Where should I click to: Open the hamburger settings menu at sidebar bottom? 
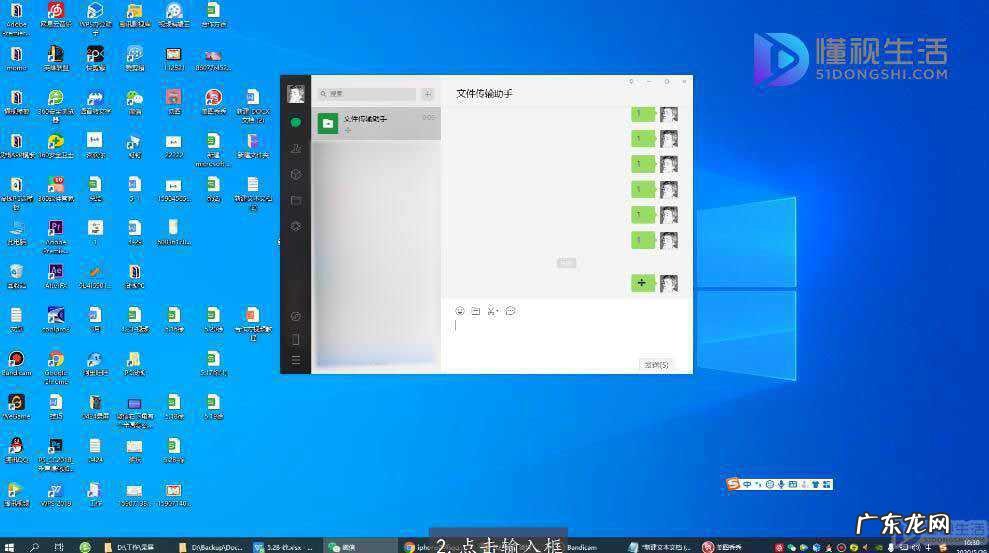(x=296, y=360)
